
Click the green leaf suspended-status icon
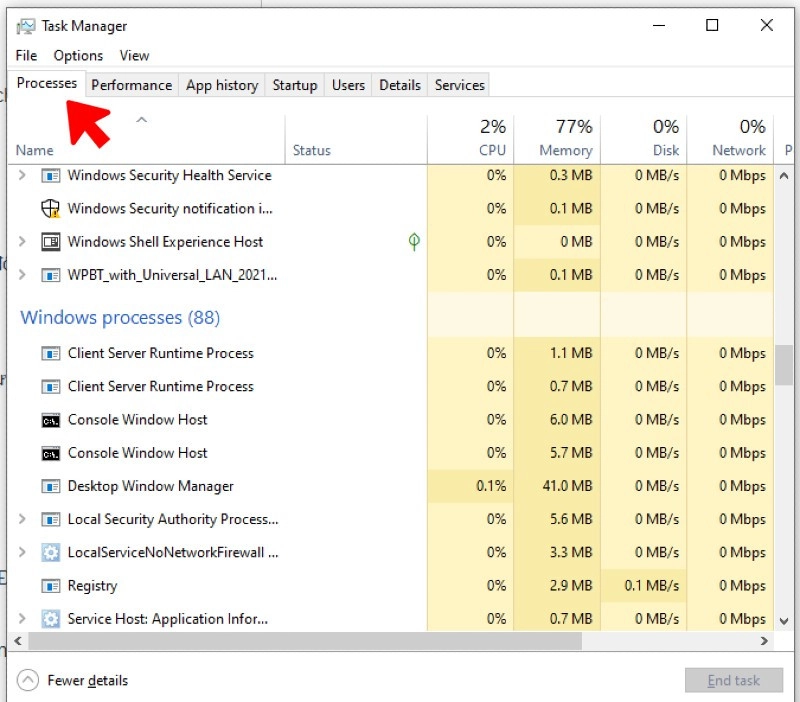pos(414,242)
